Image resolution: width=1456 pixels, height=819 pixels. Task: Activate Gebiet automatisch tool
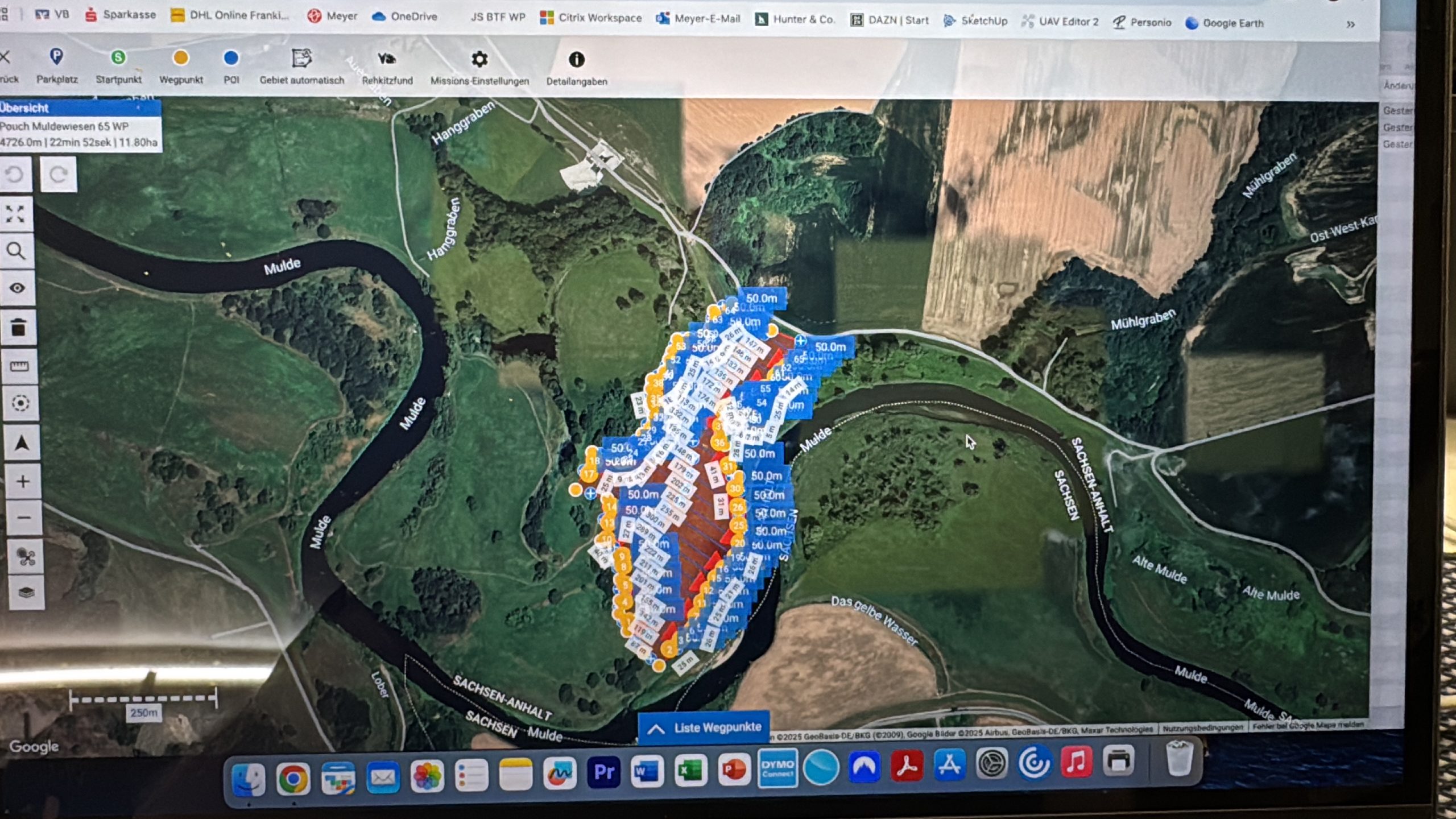coord(302,68)
